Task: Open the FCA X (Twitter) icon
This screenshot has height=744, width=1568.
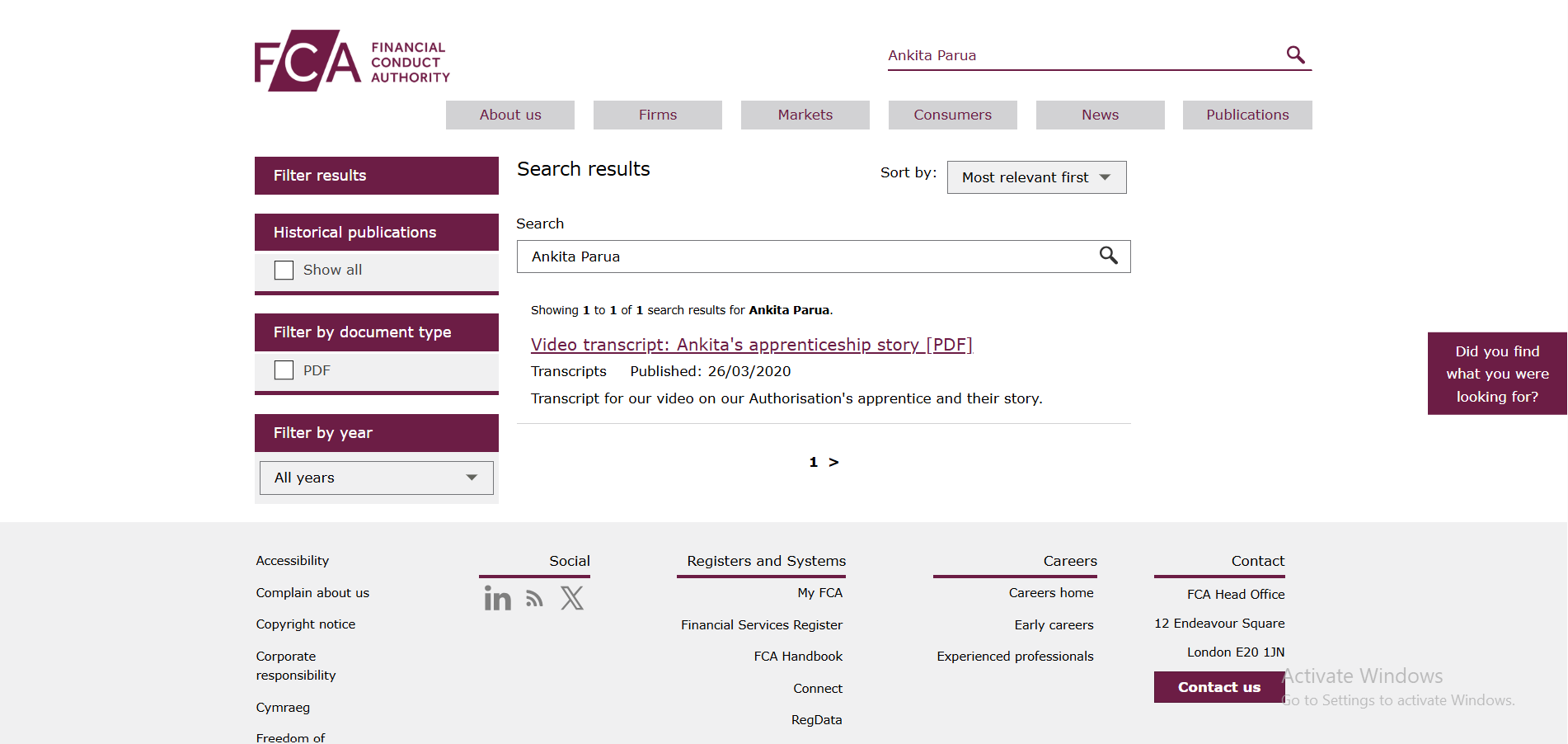Action: (x=572, y=598)
